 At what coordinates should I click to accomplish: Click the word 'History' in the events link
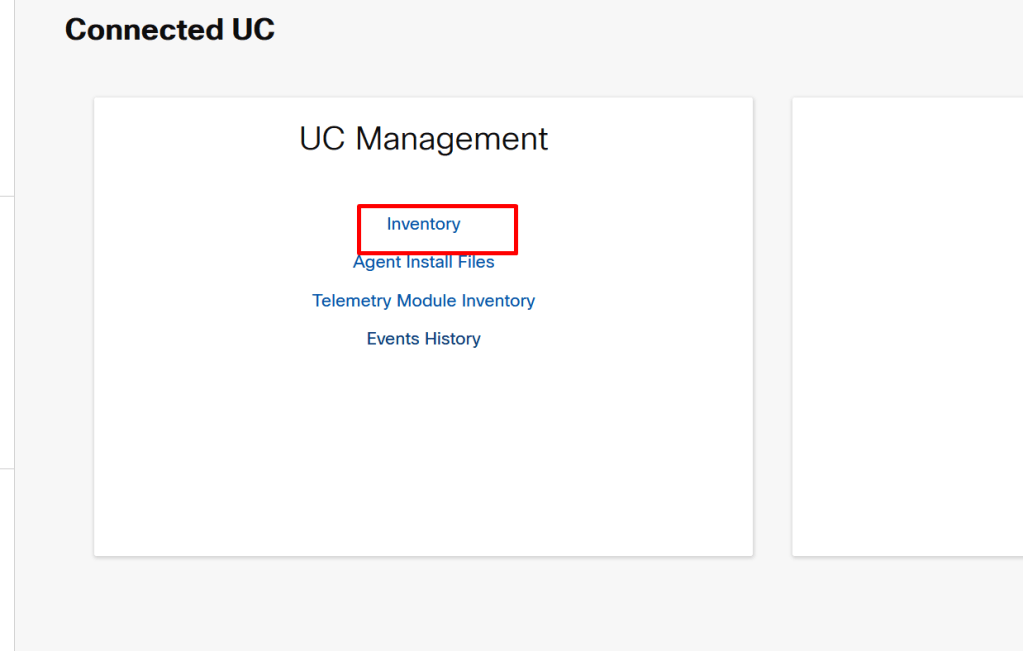point(452,338)
